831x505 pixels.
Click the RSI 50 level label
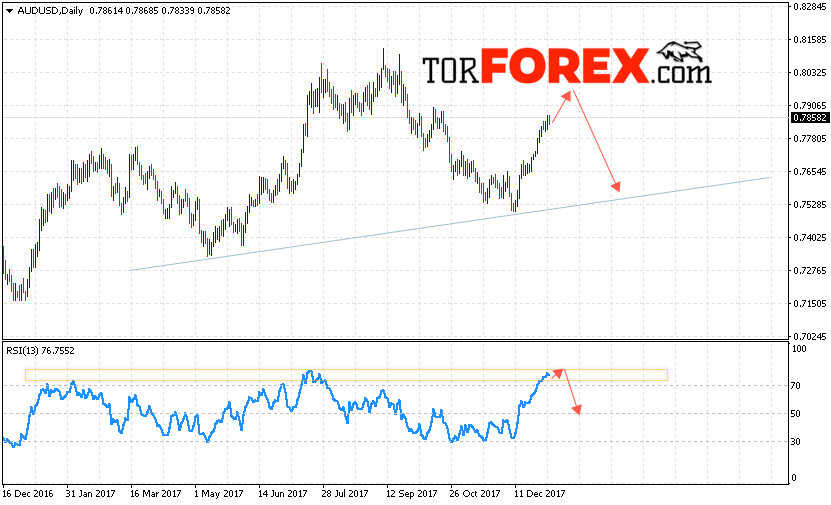(796, 414)
